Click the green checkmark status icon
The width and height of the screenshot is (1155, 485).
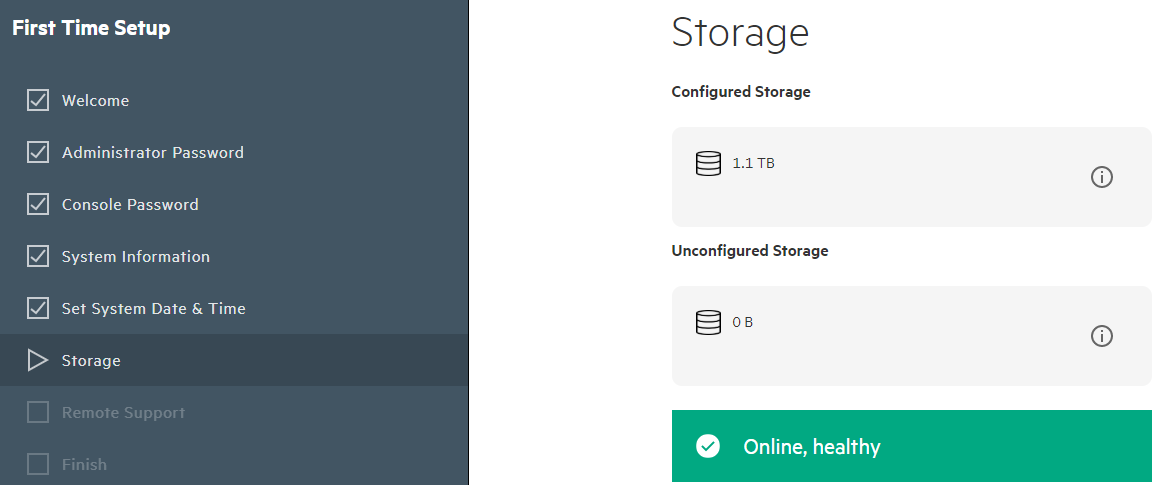[x=708, y=446]
